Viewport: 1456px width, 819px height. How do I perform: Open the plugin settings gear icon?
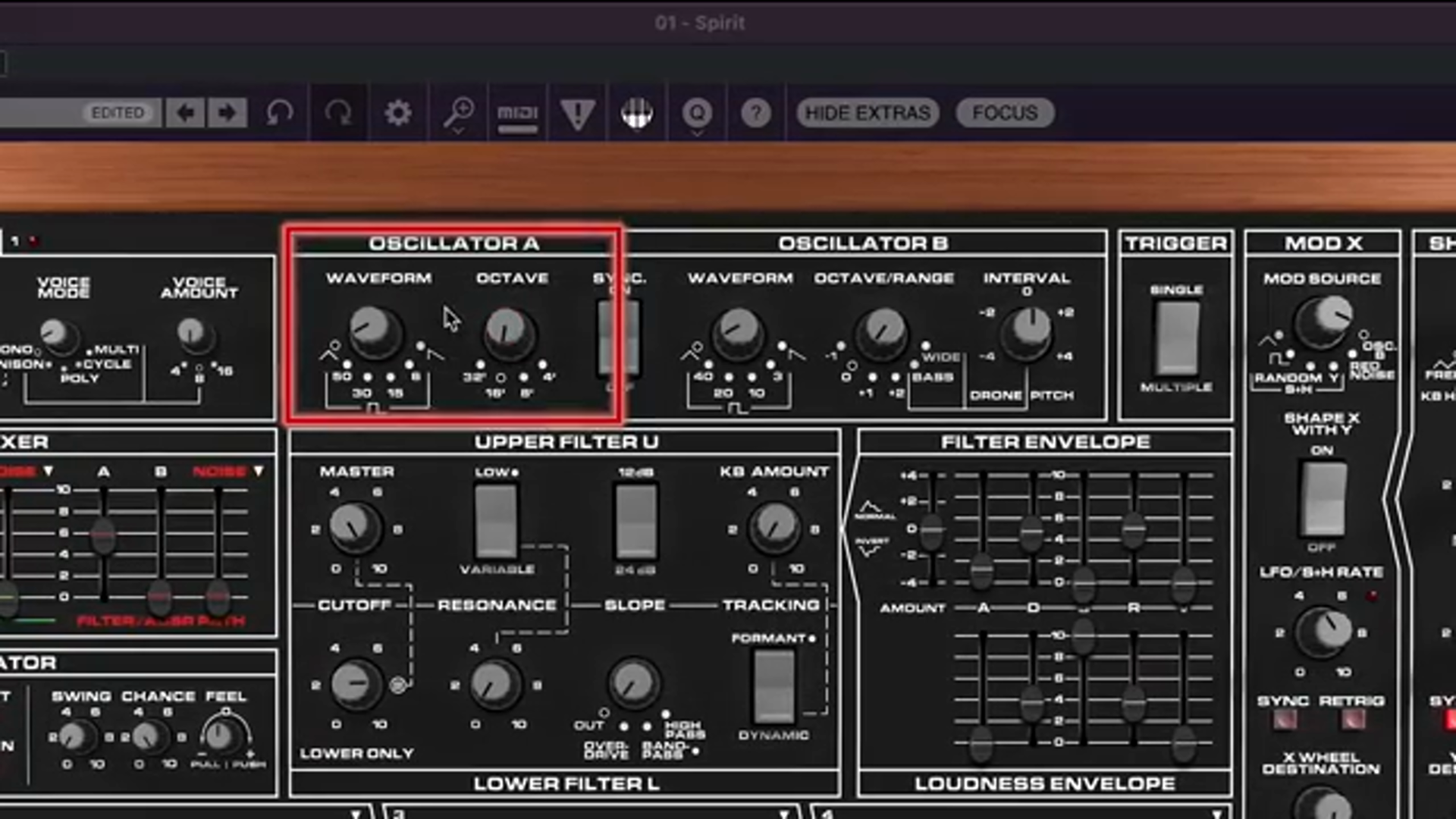tap(398, 114)
